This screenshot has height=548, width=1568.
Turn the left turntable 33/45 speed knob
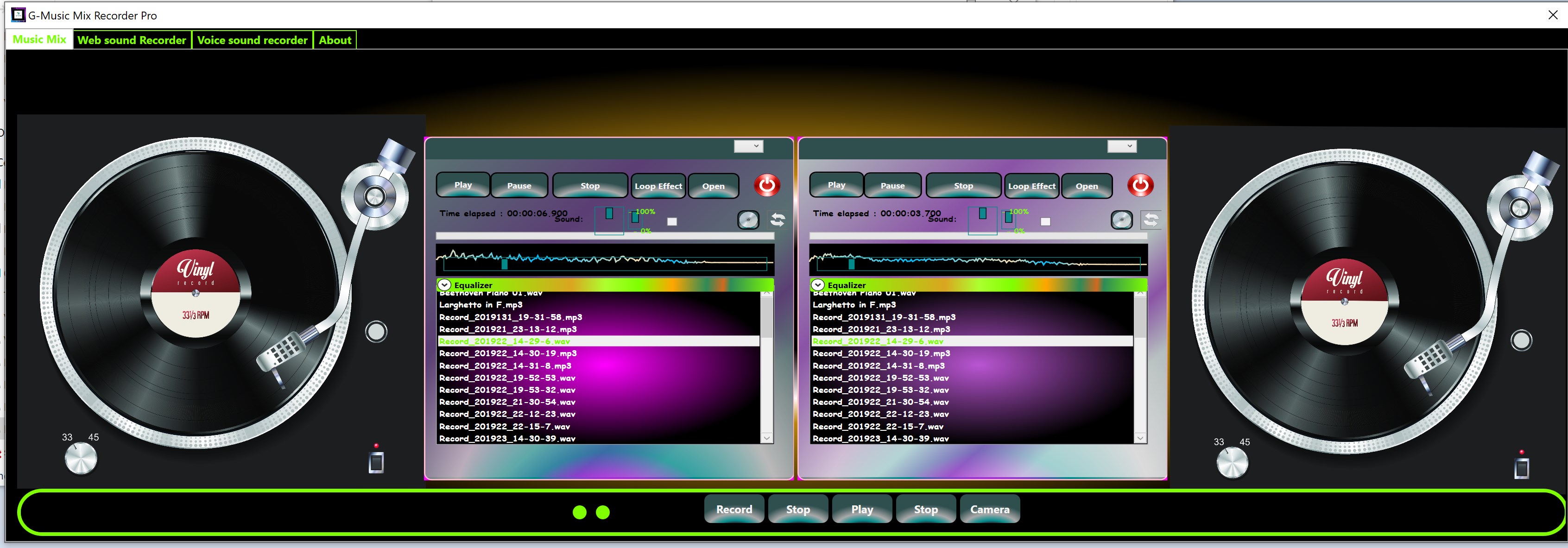click(x=81, y=459)
